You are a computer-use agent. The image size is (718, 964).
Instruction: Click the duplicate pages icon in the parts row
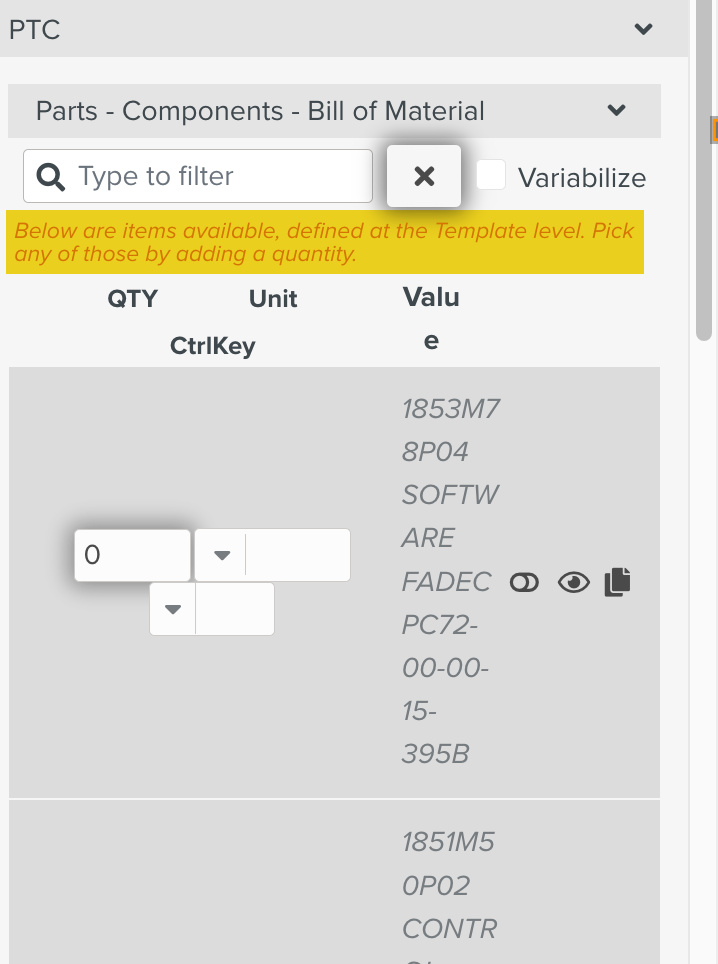click(617, 582)
